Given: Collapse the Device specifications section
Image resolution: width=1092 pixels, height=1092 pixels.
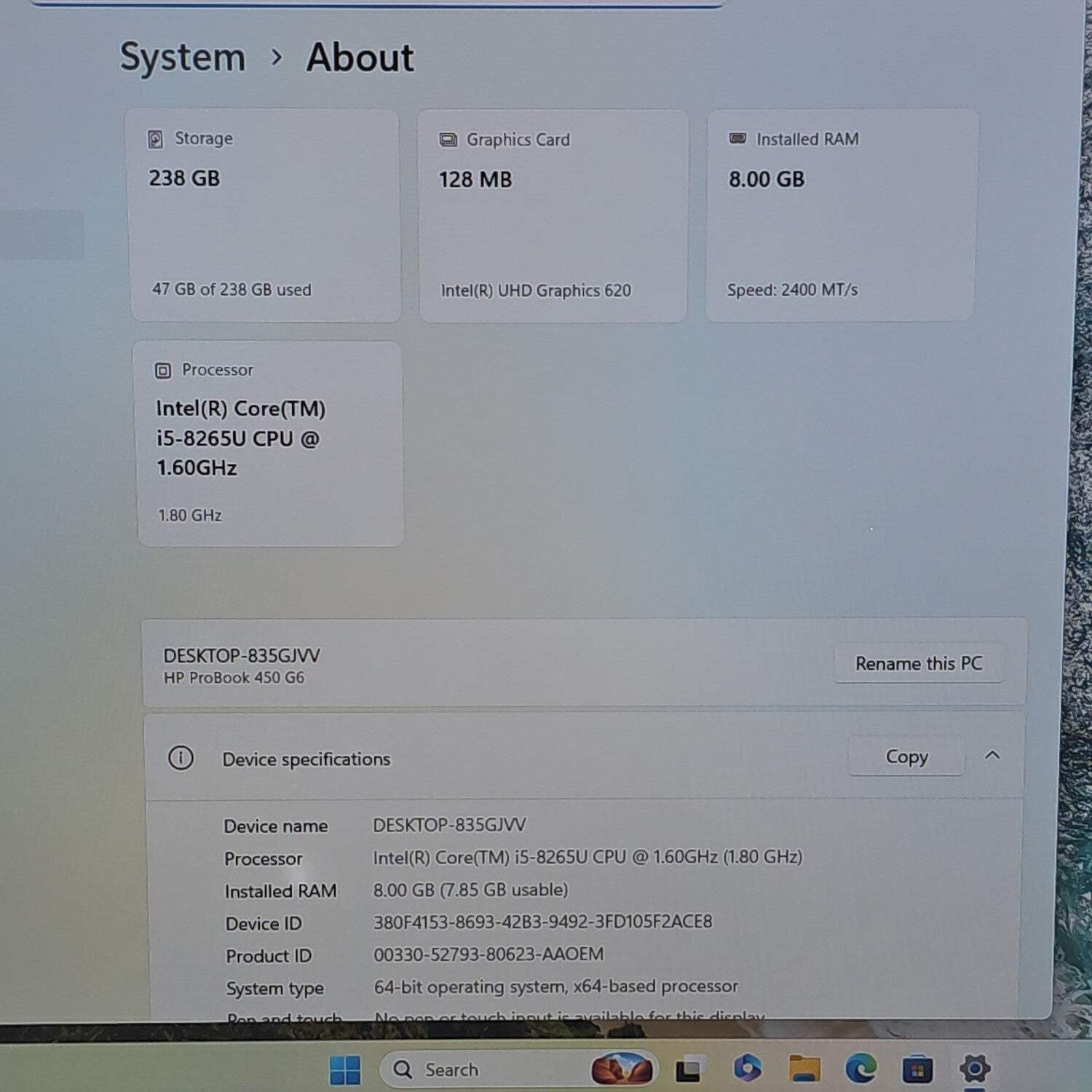Looking at the screenshot, I should pyautogui.click(x=992, y=756).
